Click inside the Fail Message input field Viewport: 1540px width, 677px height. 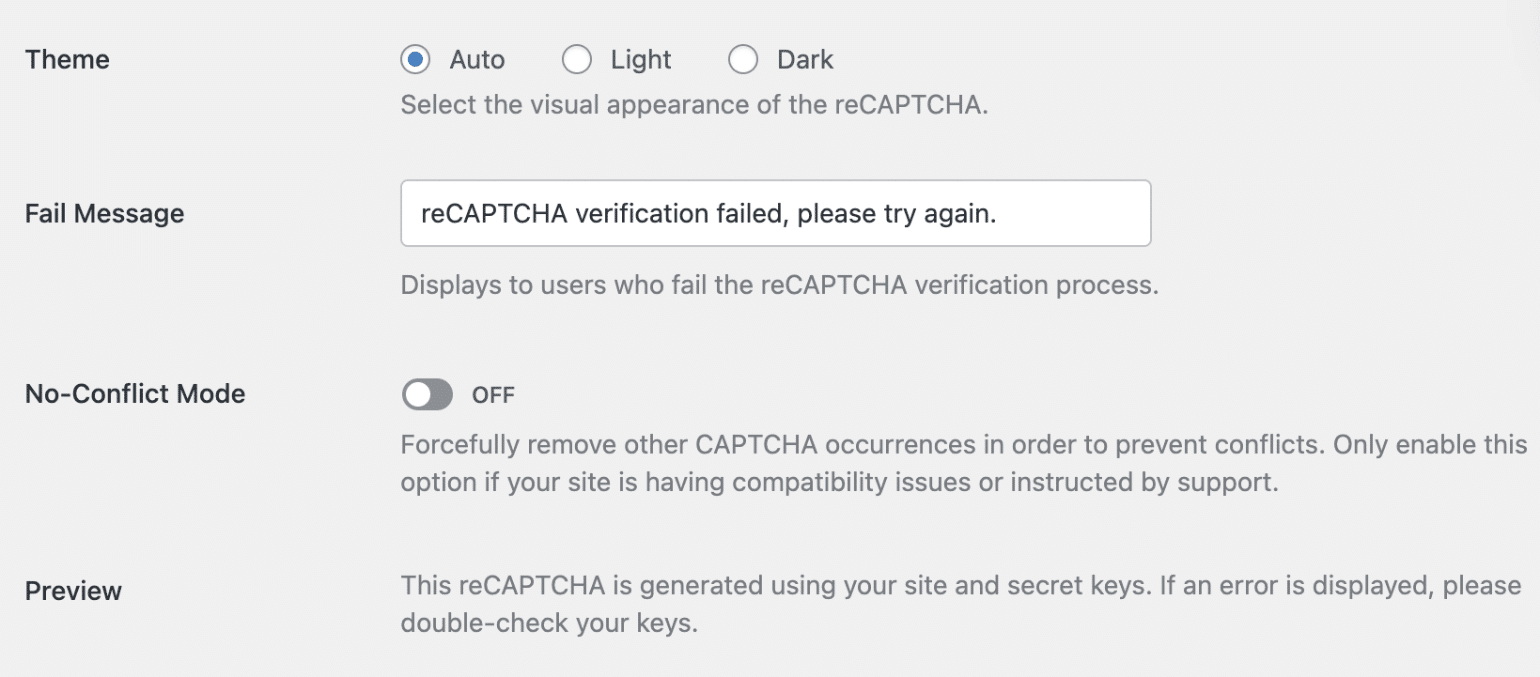(775, 213)
